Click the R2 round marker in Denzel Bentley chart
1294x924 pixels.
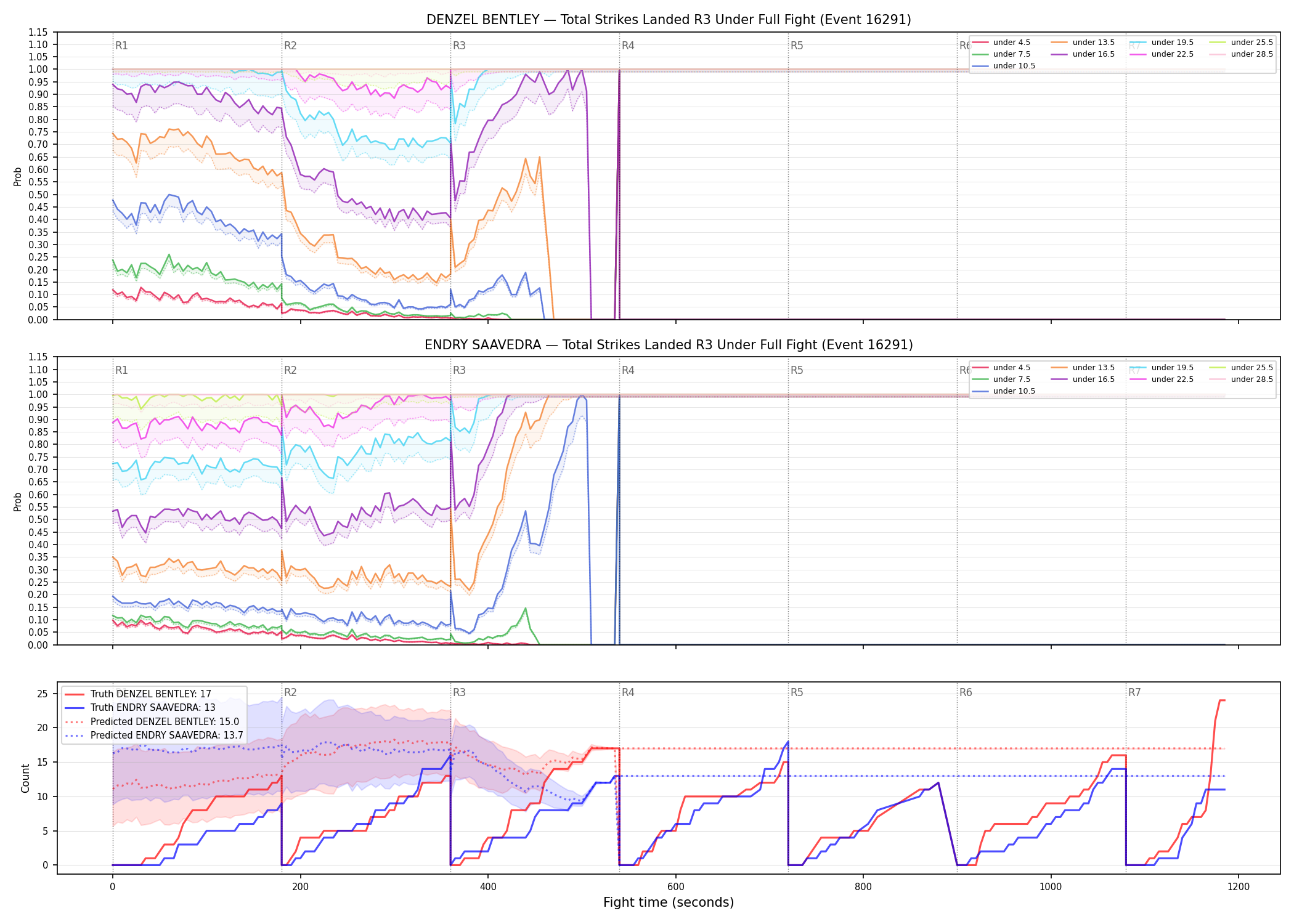coord(290,46)
